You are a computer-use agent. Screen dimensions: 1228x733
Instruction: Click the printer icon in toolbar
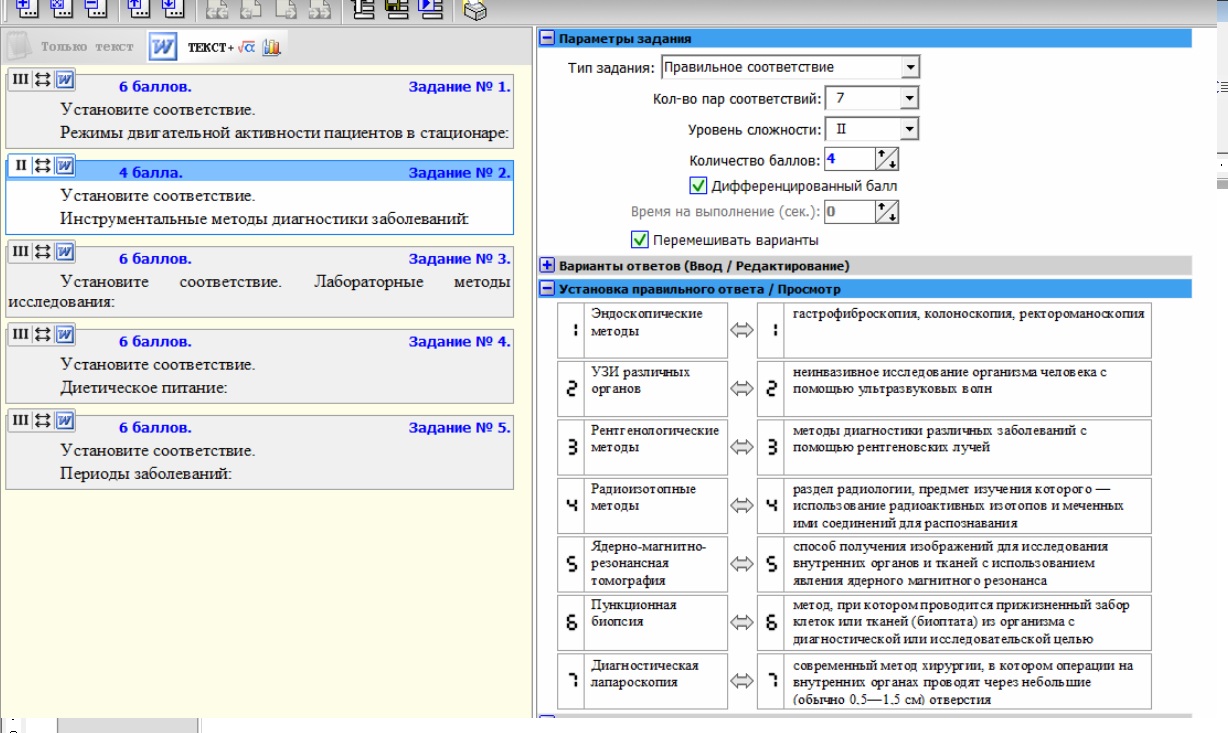476,10
